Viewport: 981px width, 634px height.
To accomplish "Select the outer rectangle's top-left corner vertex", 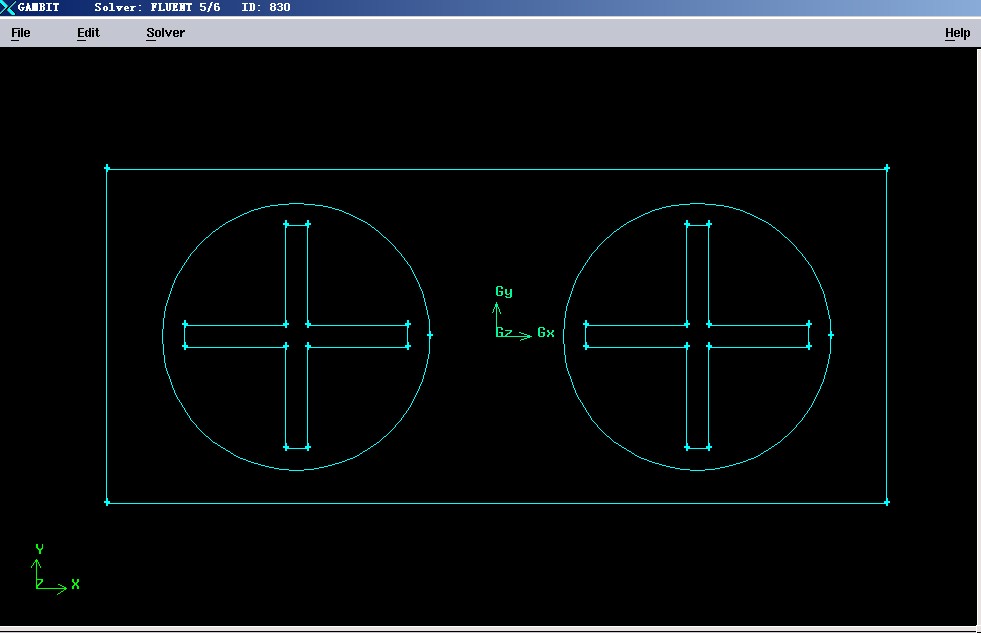I will pos(107,168).
